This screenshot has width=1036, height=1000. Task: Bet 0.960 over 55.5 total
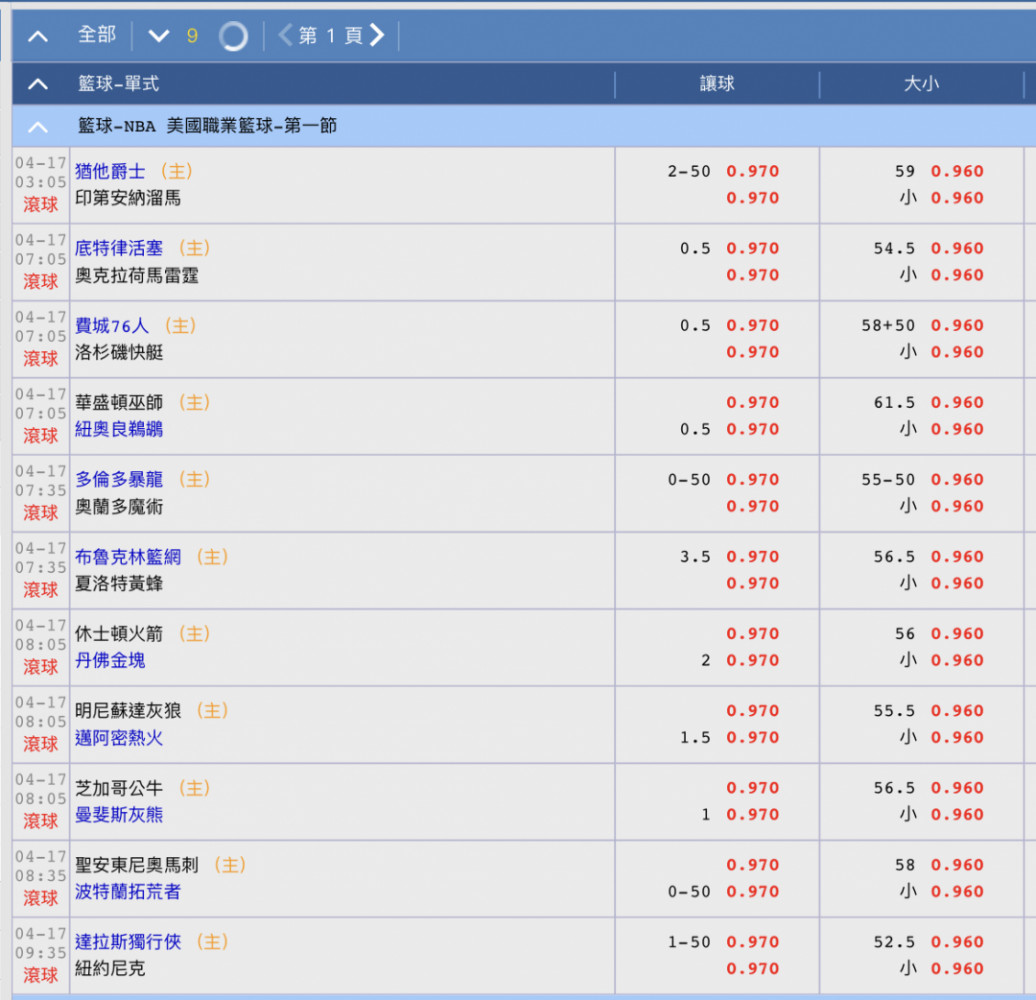[957, 711]
